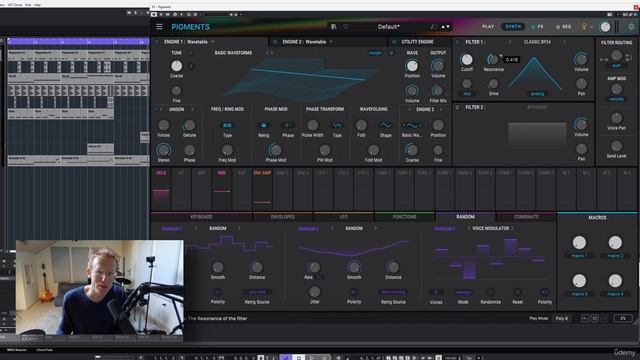The width and height of the screenshot is (640, 360).
Task: Switch to the PLAY view tab
Action: [488, 27]
